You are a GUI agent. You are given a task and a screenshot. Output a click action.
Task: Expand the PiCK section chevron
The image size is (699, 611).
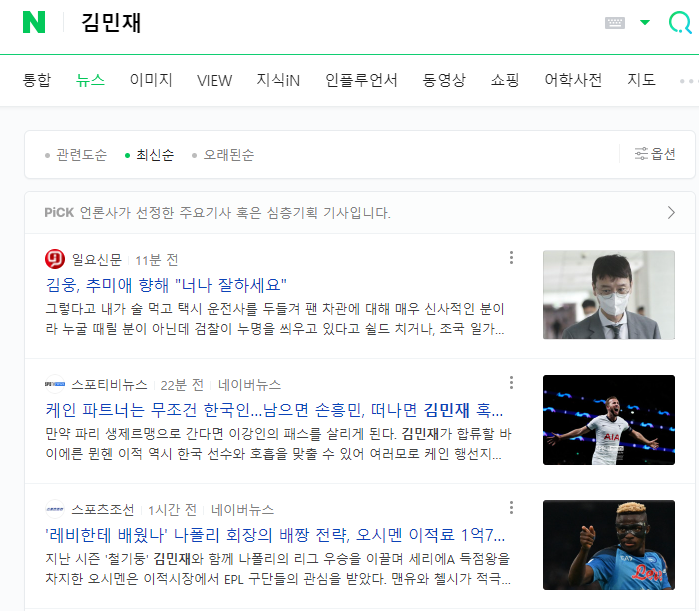tap(671, 213)
